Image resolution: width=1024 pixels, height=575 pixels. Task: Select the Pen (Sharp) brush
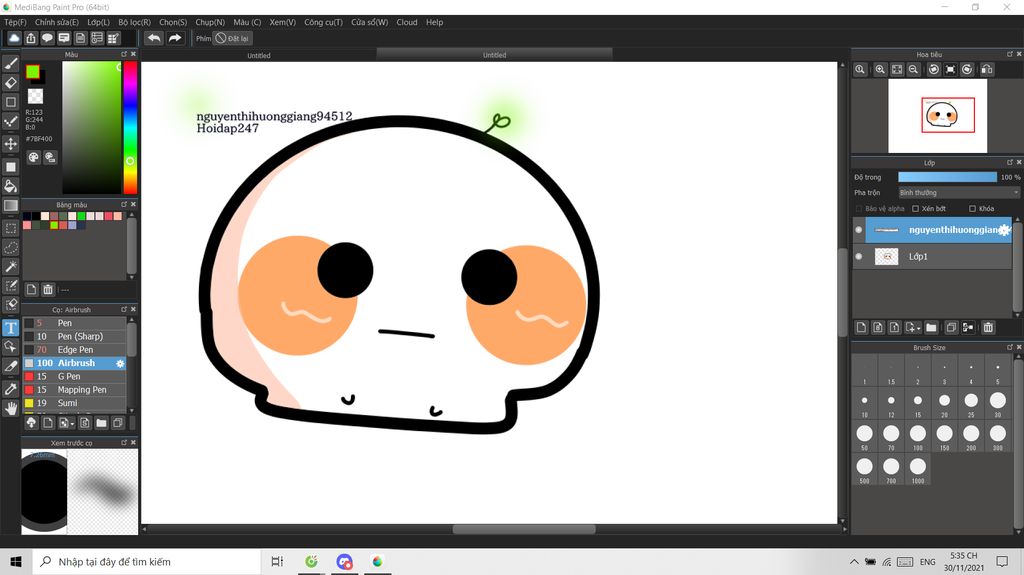75,337
